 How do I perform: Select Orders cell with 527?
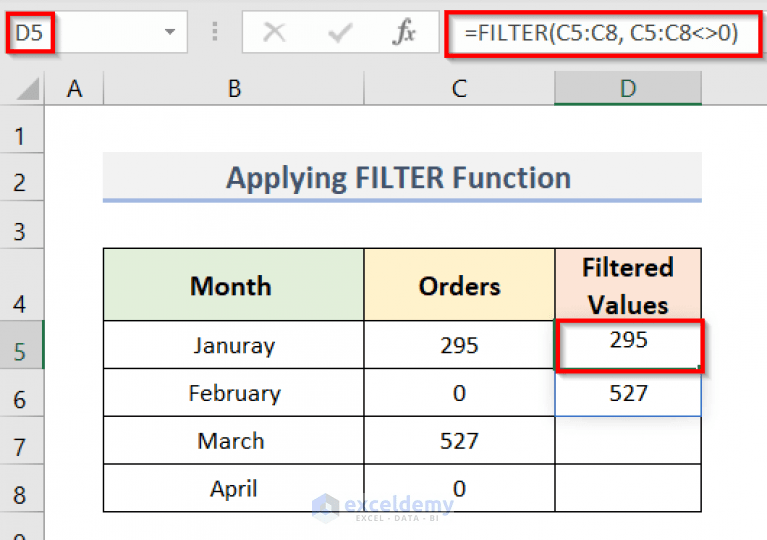(459, 441)
